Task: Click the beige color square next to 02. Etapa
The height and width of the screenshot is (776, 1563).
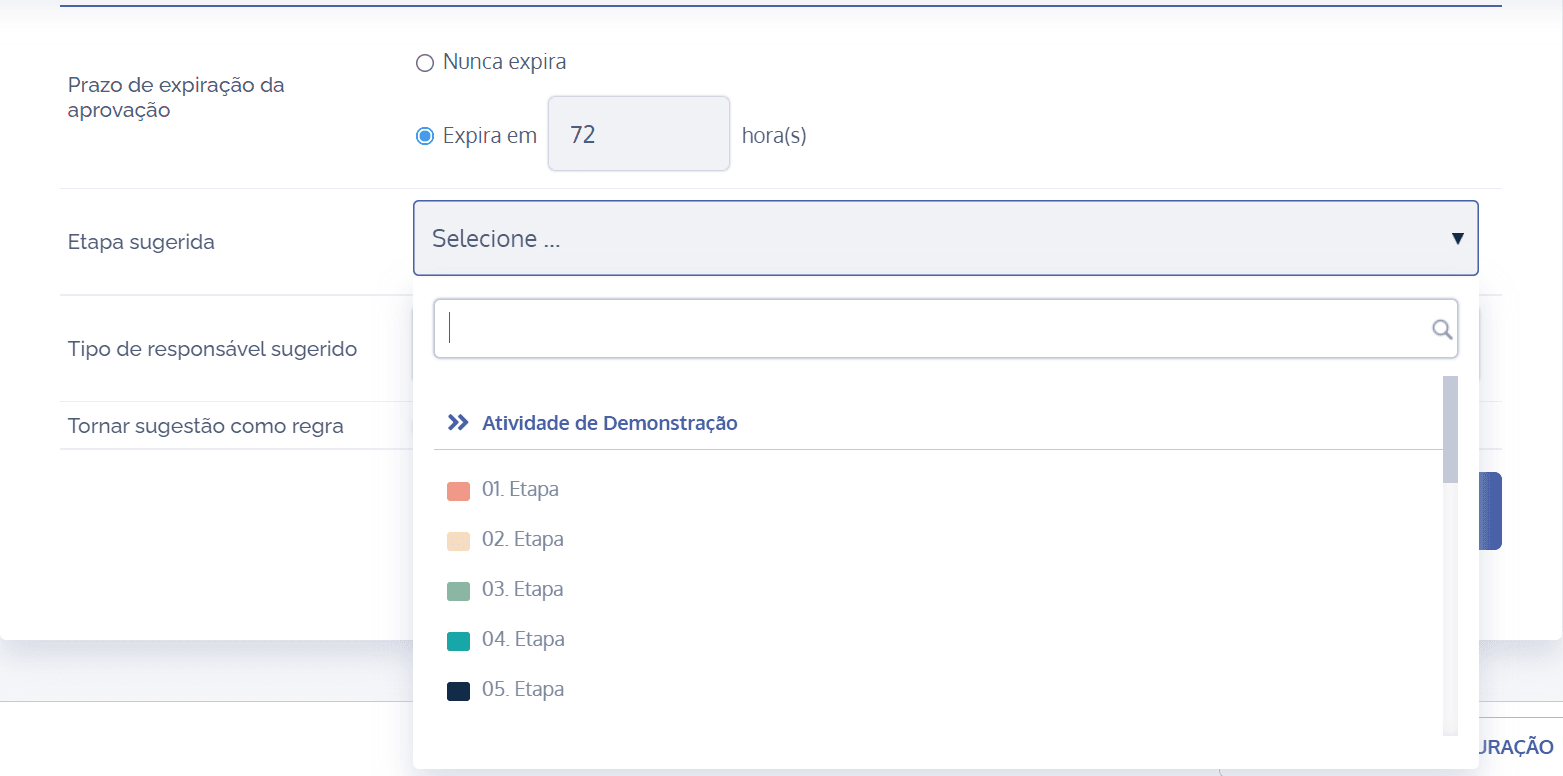Action: point(458,539)
